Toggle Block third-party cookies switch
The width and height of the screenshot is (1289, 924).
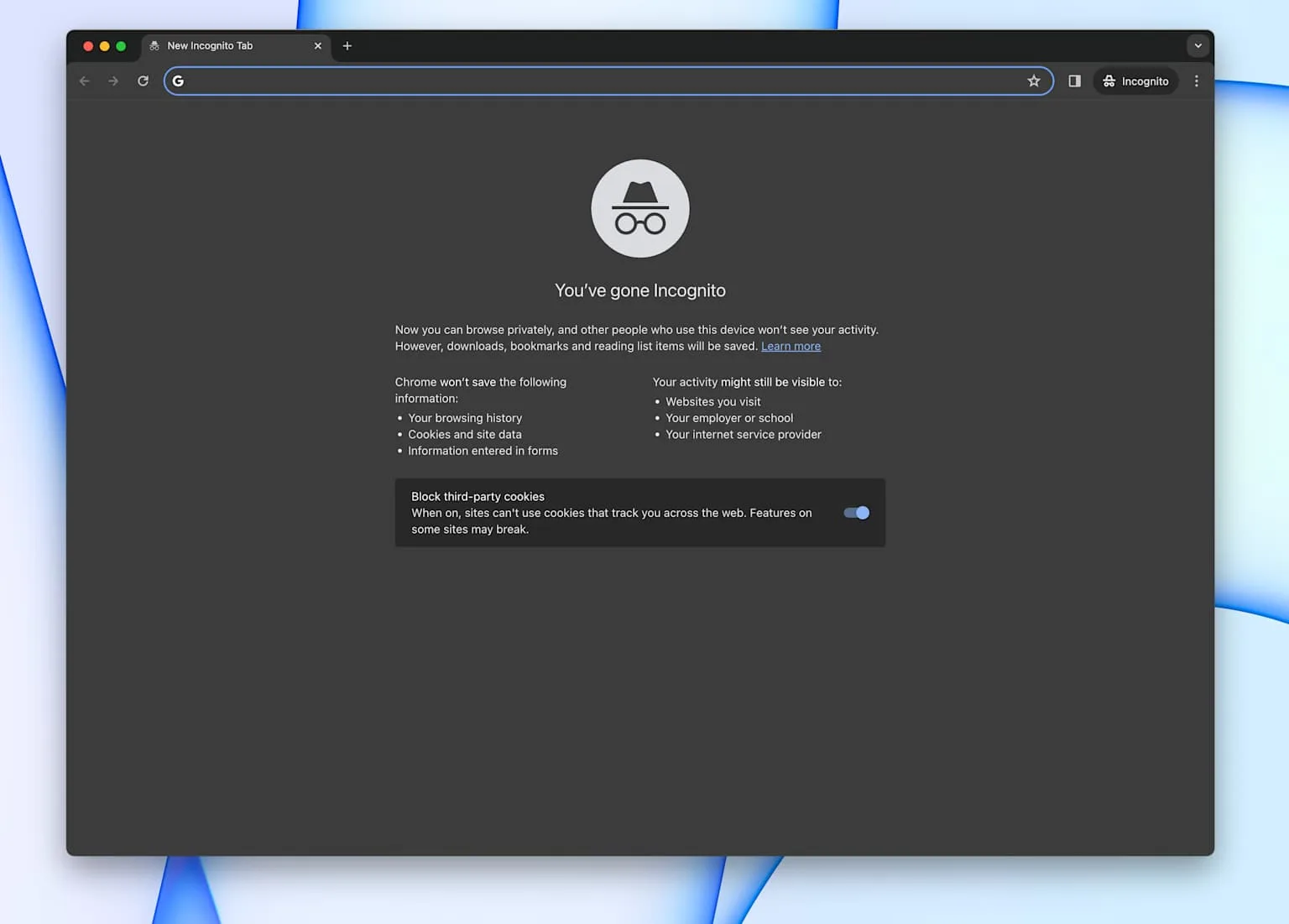click(857, 513)
